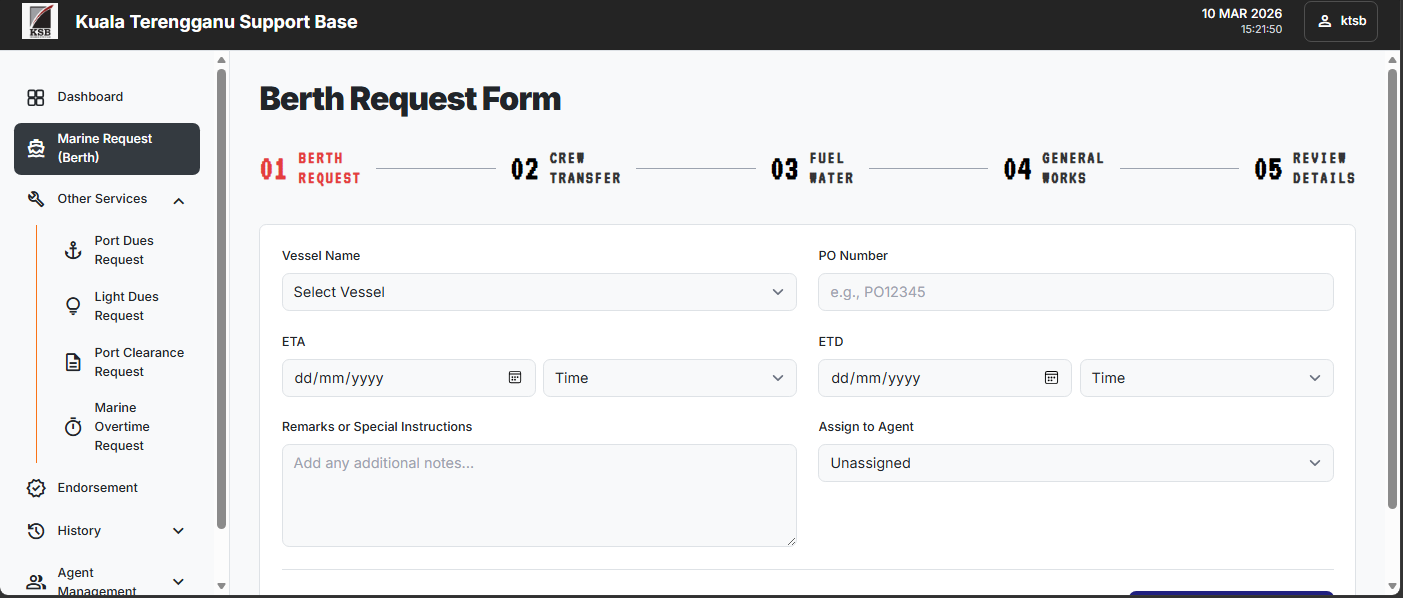Viewport: 1403px width, 598px height.
Task: Click the main page scrollbar down arrow
Action: coord(1392,586)
